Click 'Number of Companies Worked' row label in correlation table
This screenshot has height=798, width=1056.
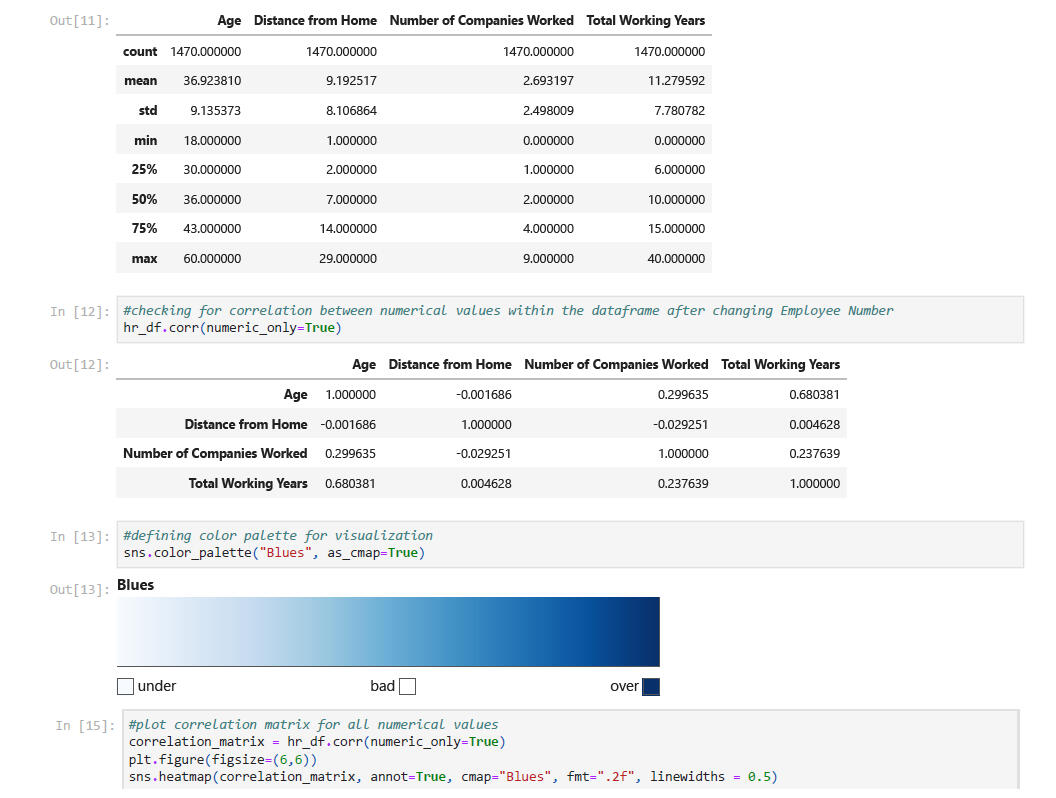tap(216, 454)
